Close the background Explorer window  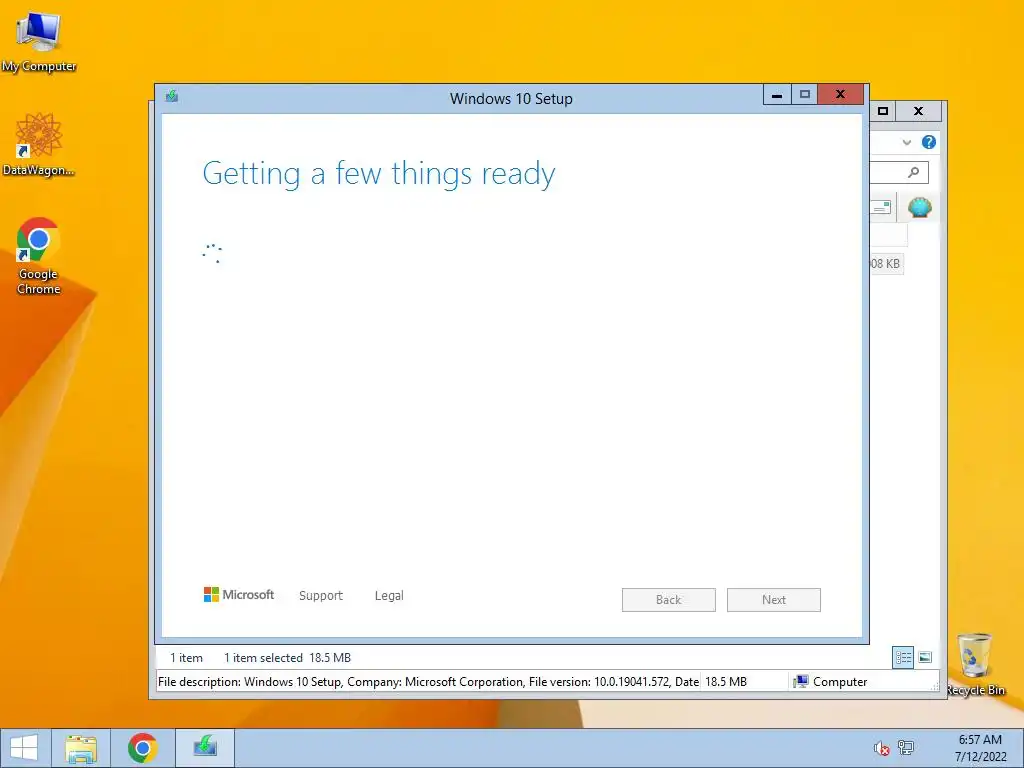pos(918,111)
